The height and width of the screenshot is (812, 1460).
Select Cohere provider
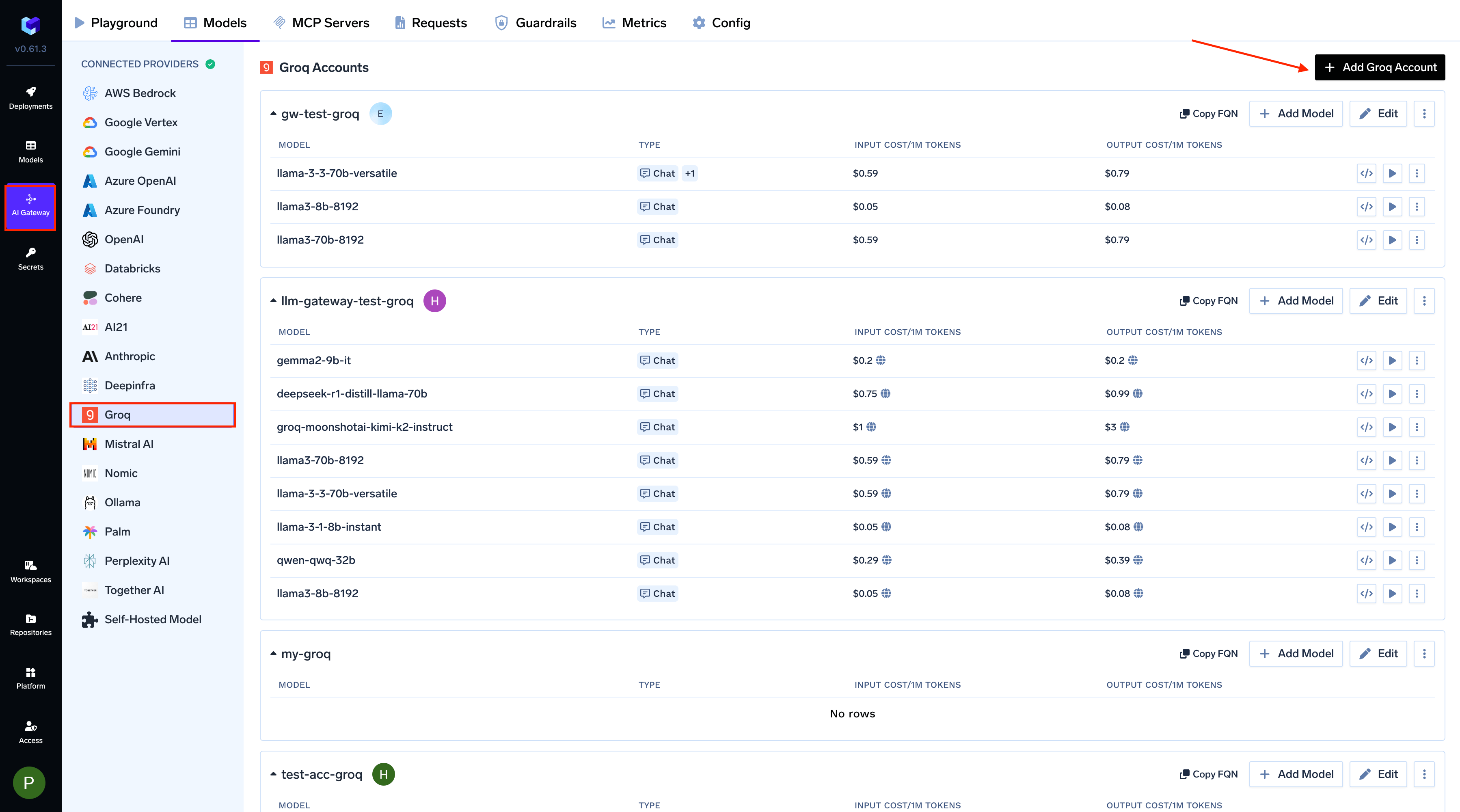click(x=152, y=298)
